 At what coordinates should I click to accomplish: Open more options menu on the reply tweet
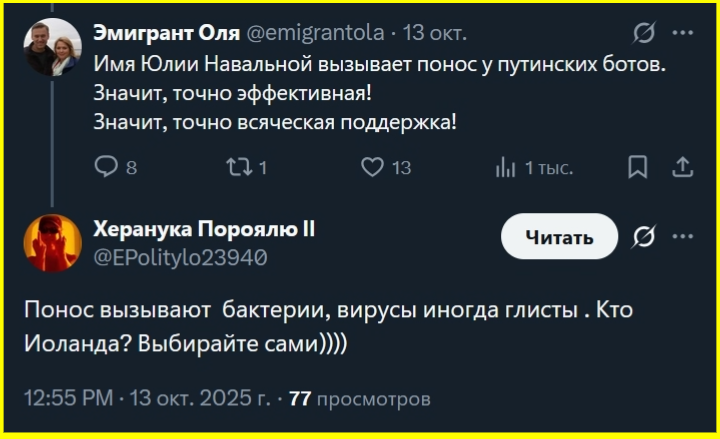(x=683, y=237)
